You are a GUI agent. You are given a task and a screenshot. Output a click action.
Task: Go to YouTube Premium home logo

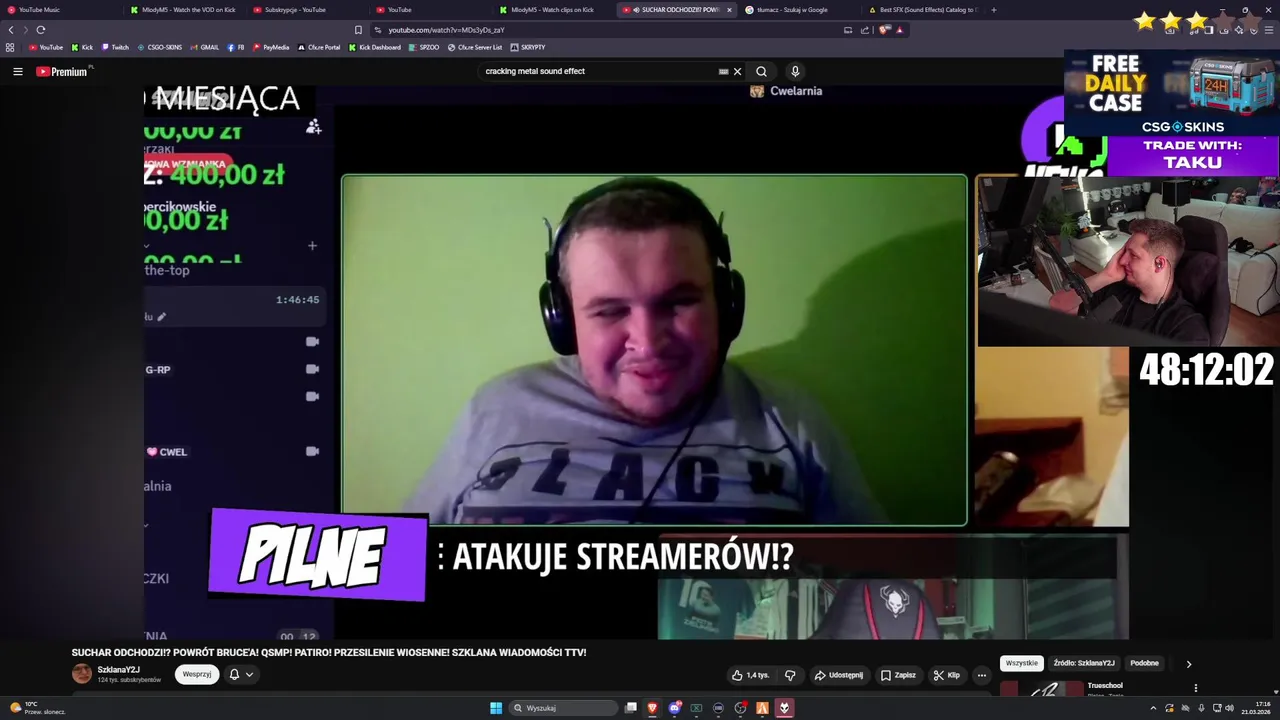point(62,71)
